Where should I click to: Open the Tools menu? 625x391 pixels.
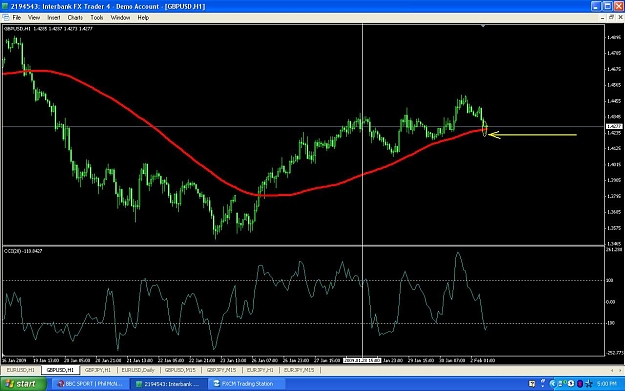pyautogui.click(x=97, y=18)
